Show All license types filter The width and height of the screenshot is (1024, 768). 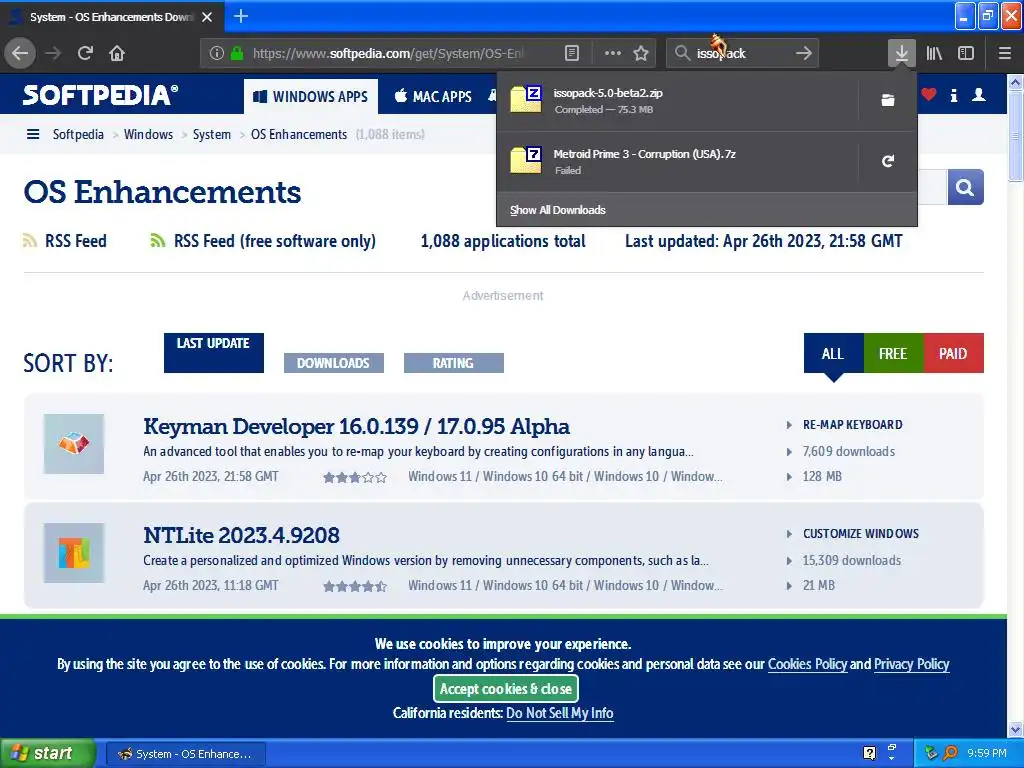pyautogui.click(x=833, y=353)
